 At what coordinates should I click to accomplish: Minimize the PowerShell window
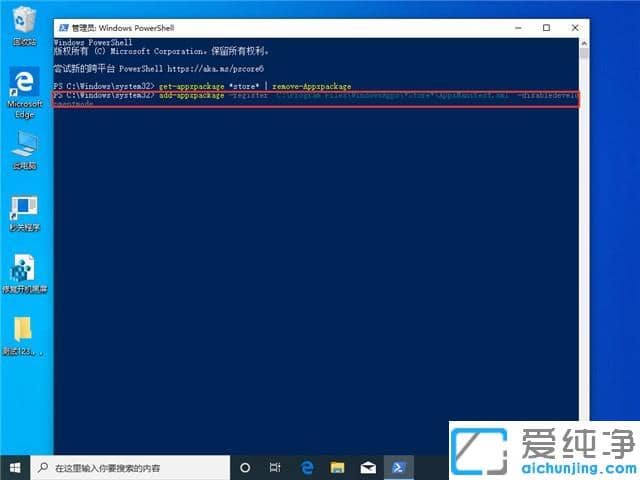click(518, 28)
